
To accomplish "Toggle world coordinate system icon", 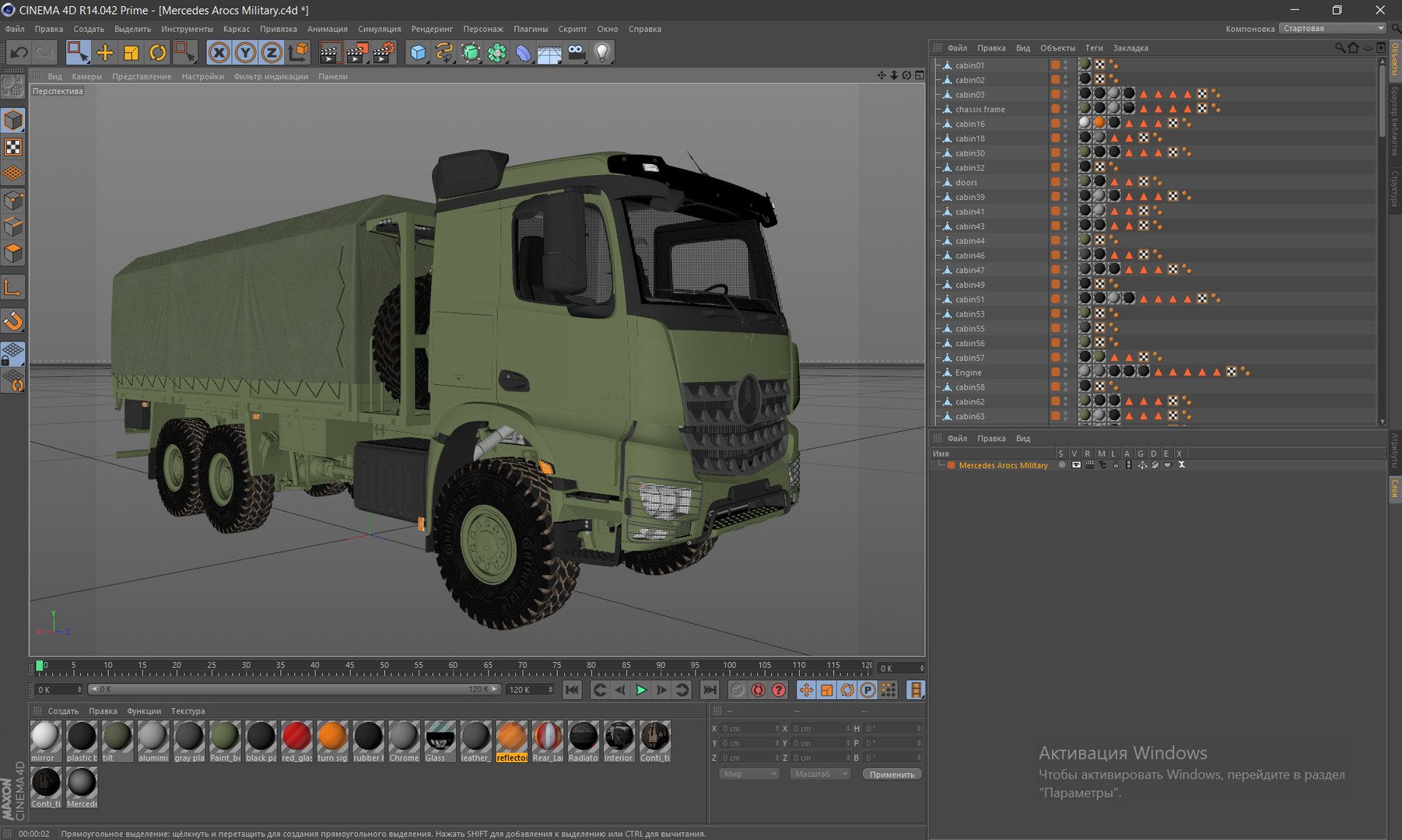I will click(x=298, y=53).
